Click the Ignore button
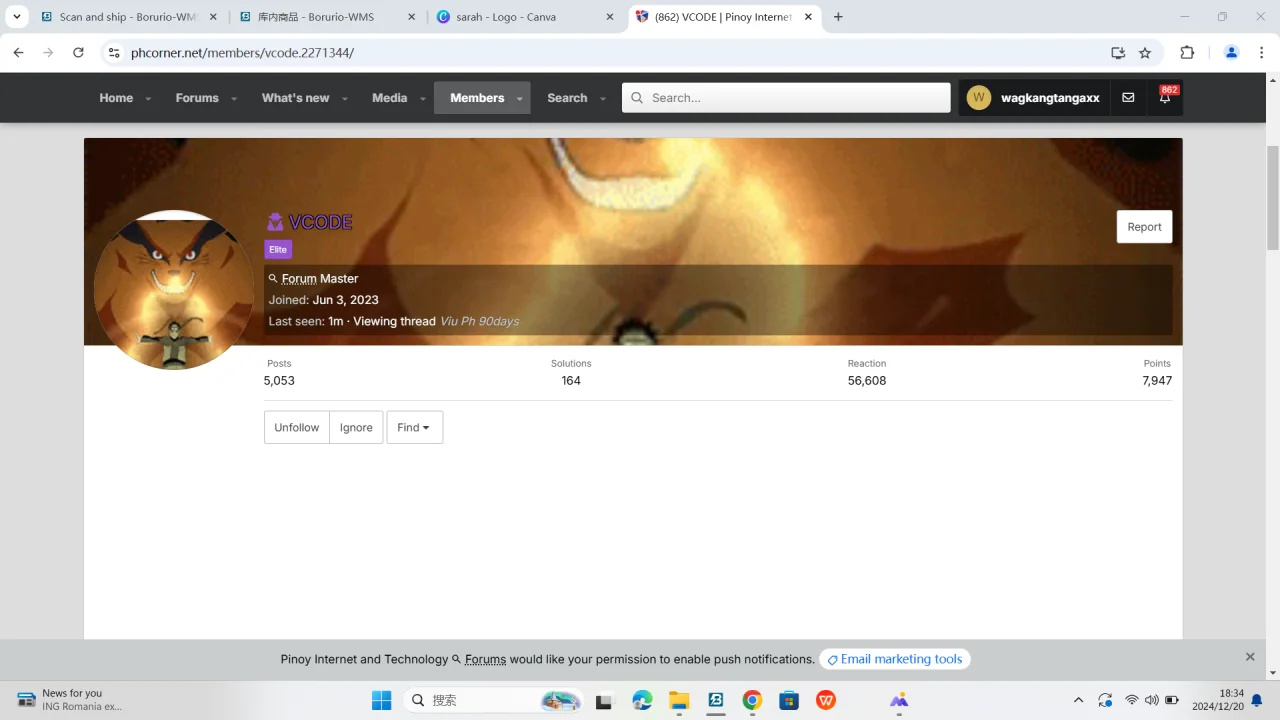The image size is (1280, 720). (x=356, y=427)
